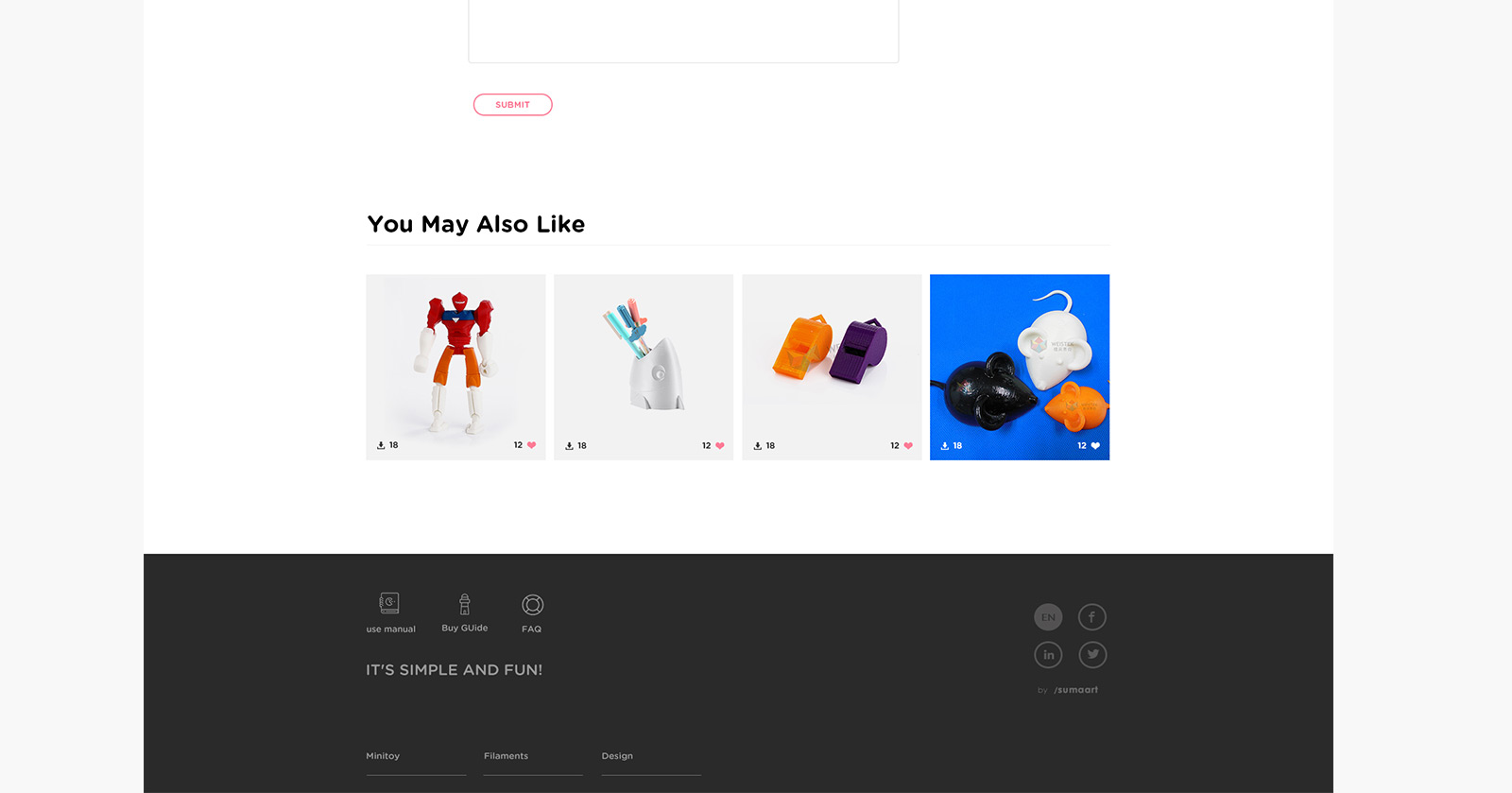Screen dimensions: 1512x793
Task: Visit the Twitter page icon
Action: click(x=1092, y=654)
